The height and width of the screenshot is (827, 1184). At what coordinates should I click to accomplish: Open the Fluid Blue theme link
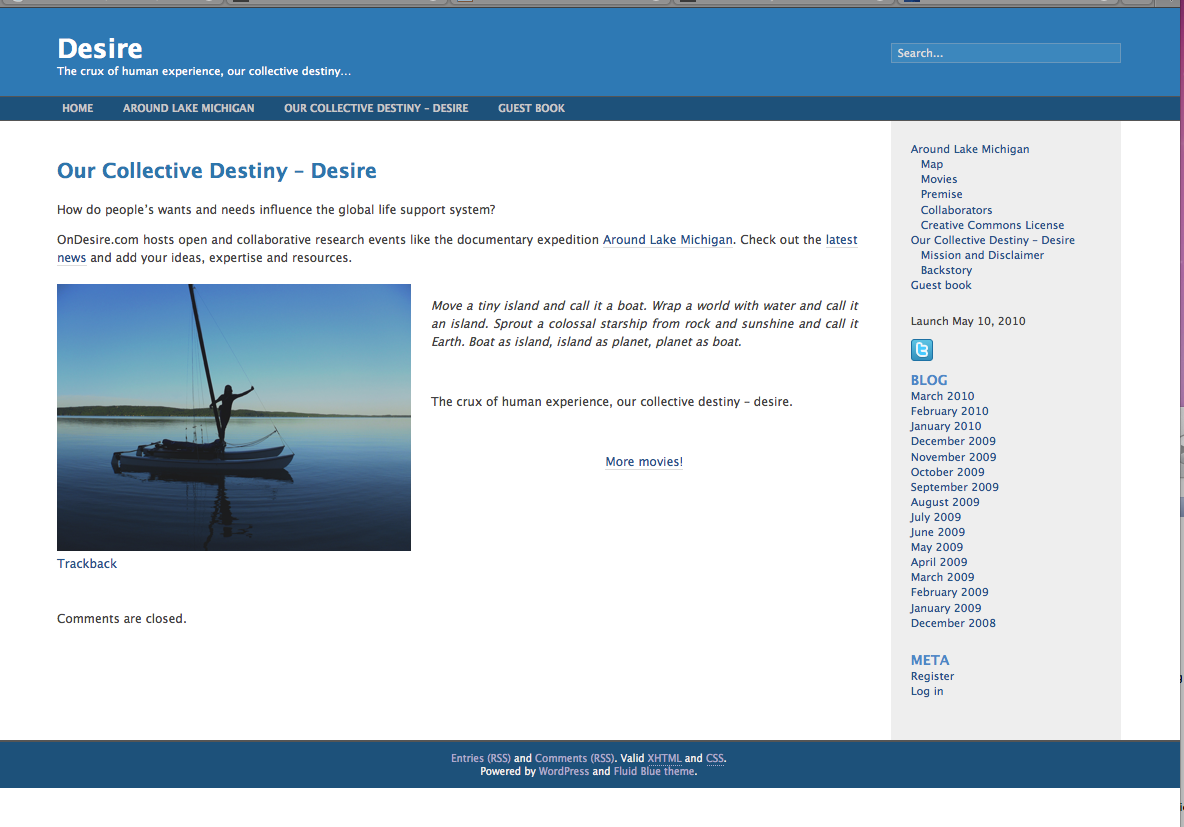[654, 771]
